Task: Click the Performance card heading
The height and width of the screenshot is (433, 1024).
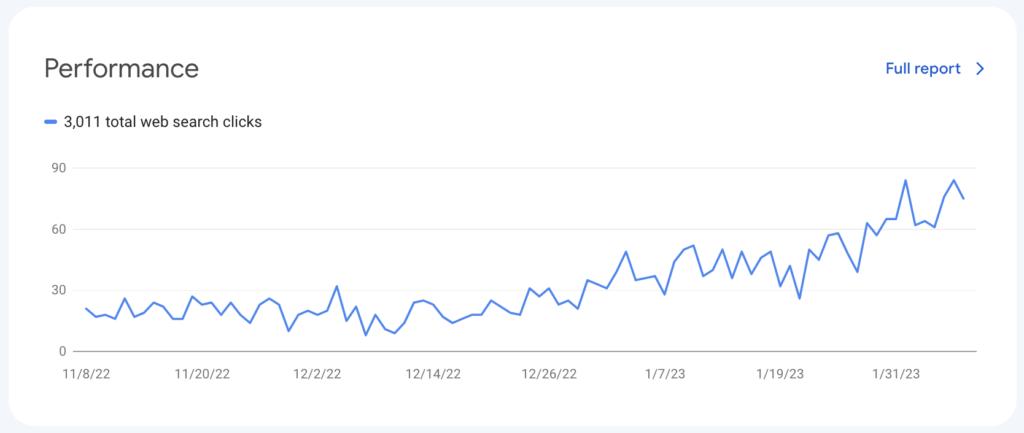Action: pos(121,68)
